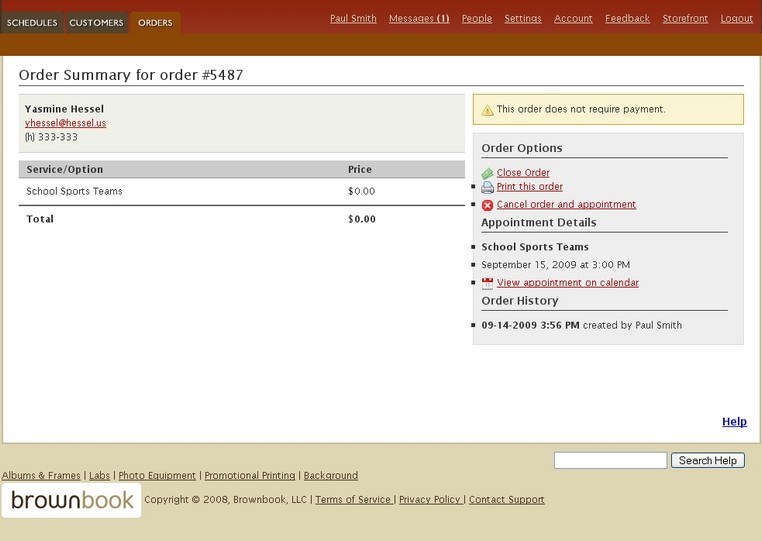Open the Schedules tab

pos(32,23)
